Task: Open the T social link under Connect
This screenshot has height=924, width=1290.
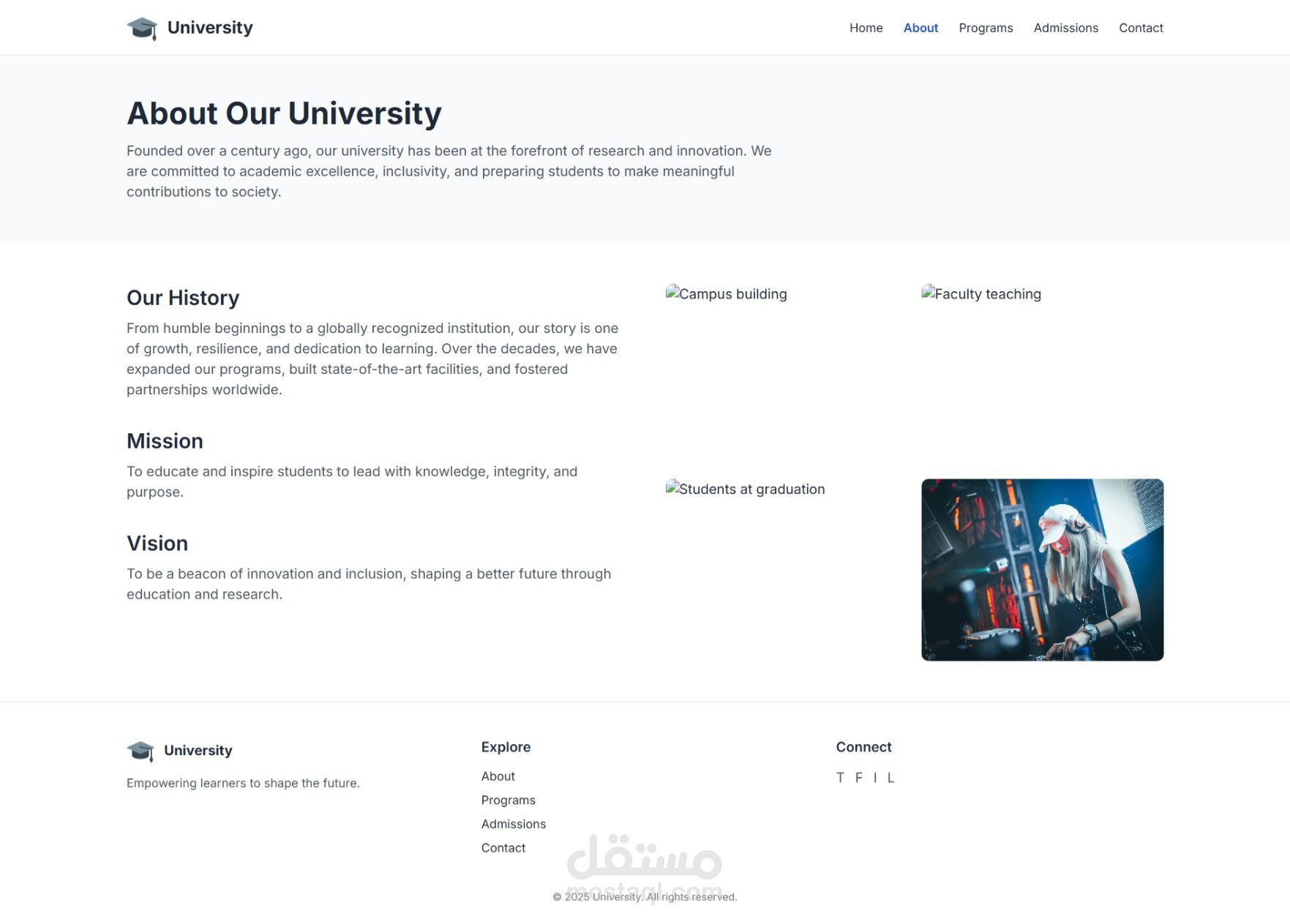Action: tap(840, 778)
